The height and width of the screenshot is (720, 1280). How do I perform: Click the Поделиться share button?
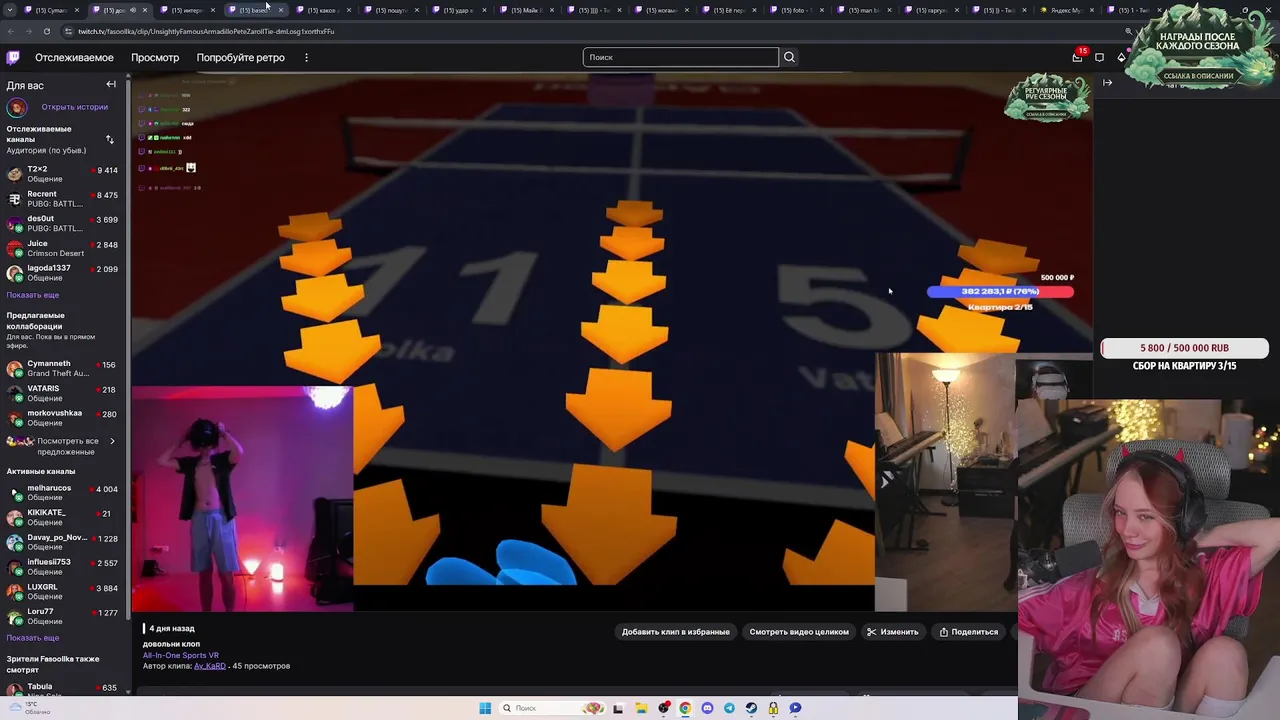tap(968, 632)
